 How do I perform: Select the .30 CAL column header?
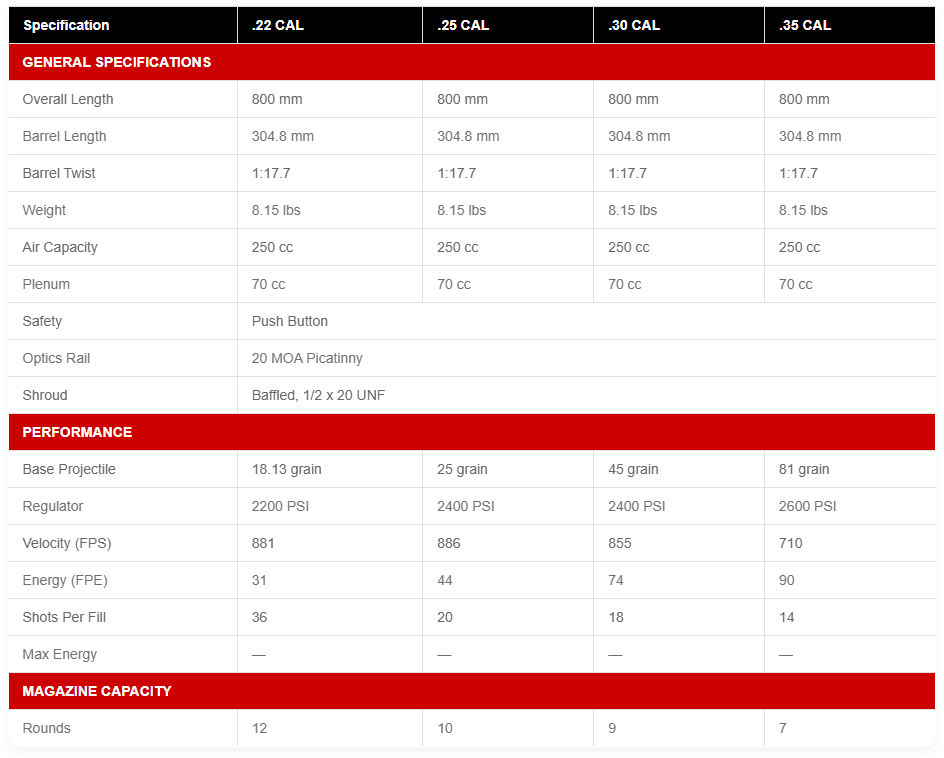coord(634,25)
